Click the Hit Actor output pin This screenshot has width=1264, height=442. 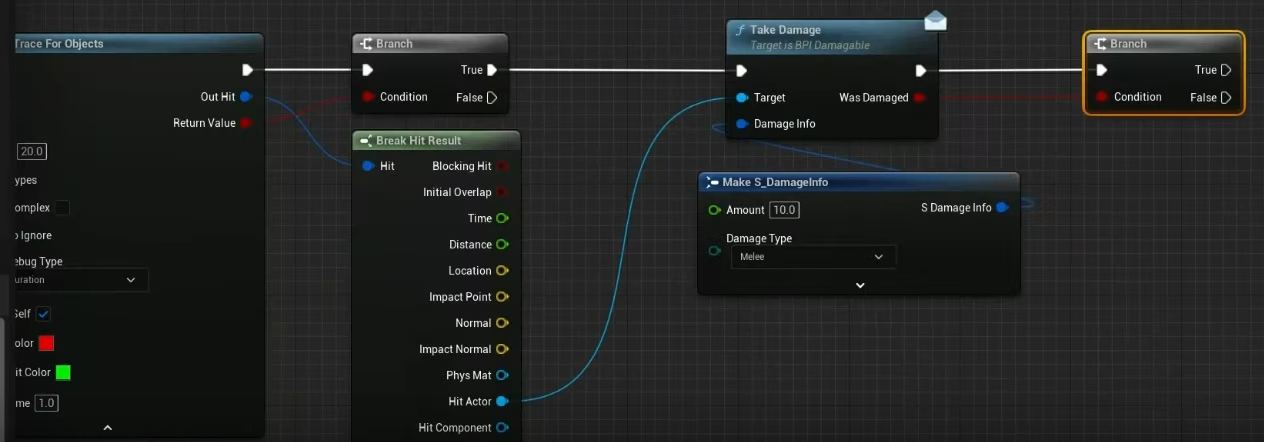pos(502,401)
